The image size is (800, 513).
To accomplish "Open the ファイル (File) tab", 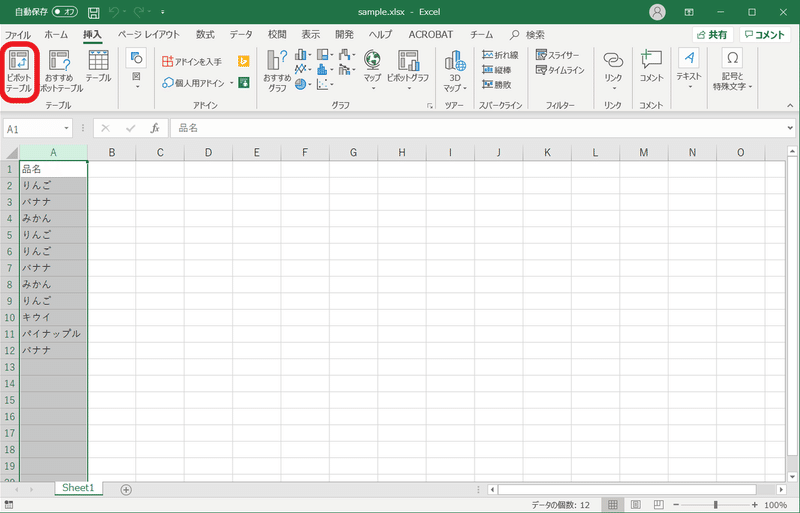I will [18, 35].
